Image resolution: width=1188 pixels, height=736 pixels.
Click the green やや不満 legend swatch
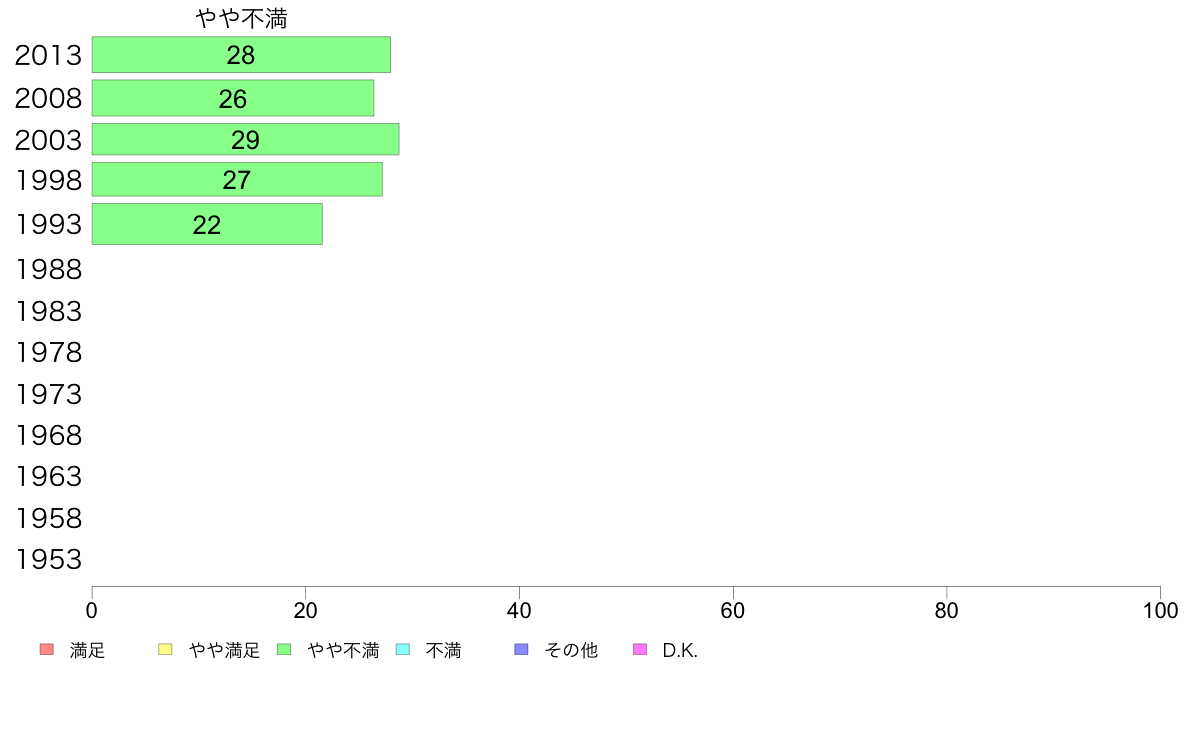[284, 650]
